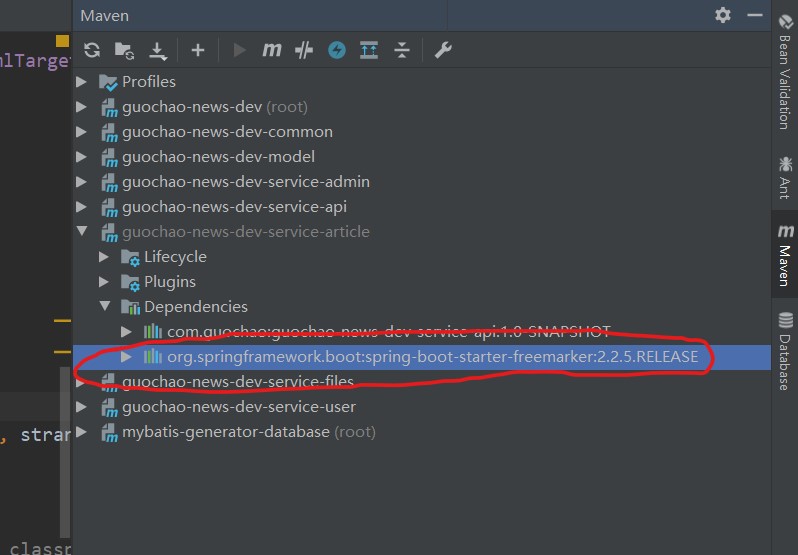Collapse the Dependencies node
Image resolution: width=798 pixels, height=555 pixels.
[x=105, y=306]
